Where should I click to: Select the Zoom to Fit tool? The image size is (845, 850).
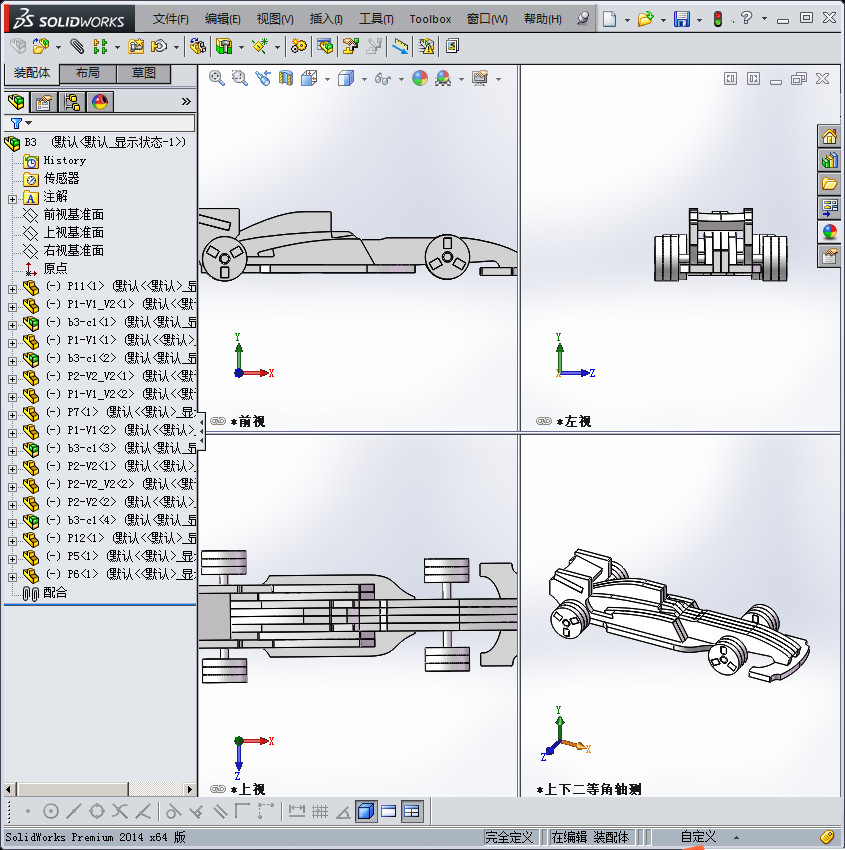tap(216, 77)
